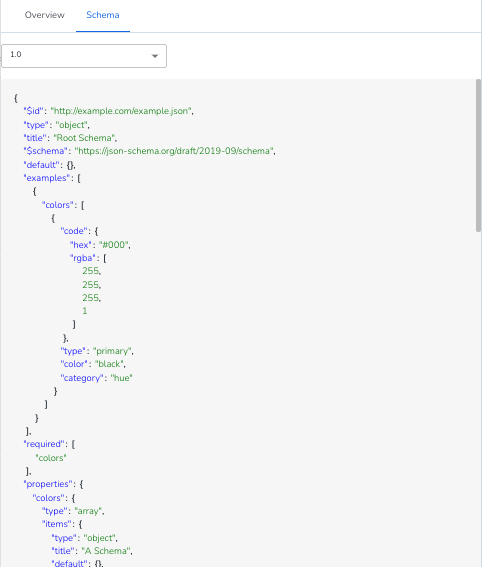Click the "primary" type value
Image resolution: width=482 pixels, height=567 pixels.
click(112, 351)
